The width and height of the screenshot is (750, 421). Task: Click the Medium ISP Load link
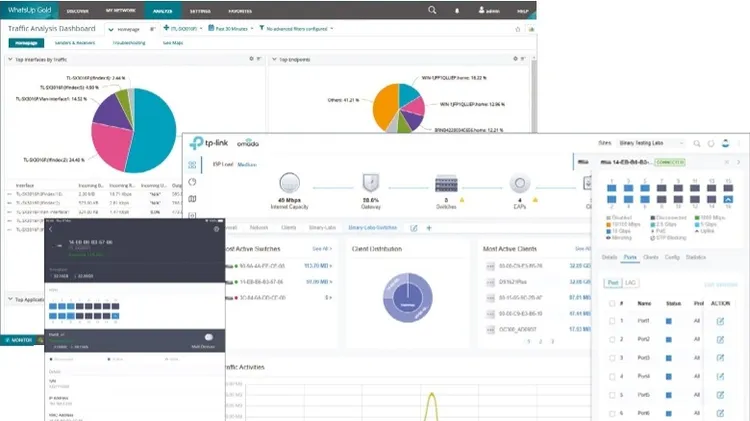(247, 165)
